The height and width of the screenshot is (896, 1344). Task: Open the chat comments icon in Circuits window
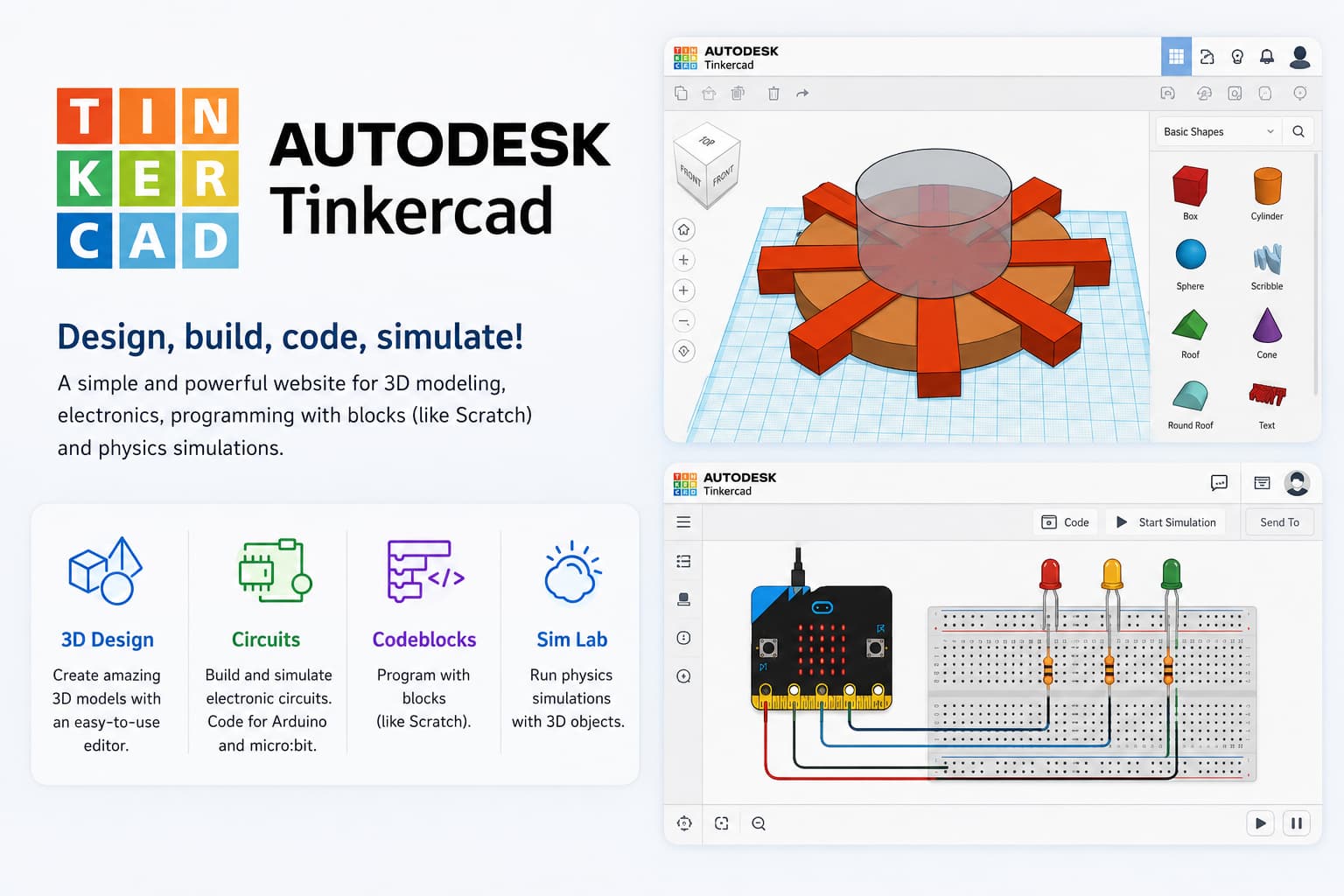1219,483
